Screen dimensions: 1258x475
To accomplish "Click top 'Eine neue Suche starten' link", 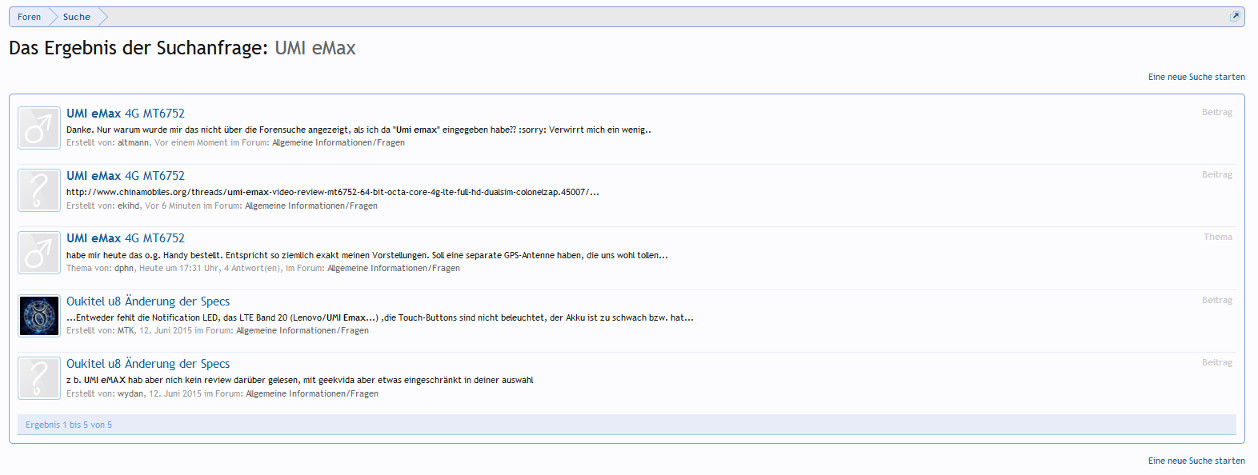I will point(1196,76).
